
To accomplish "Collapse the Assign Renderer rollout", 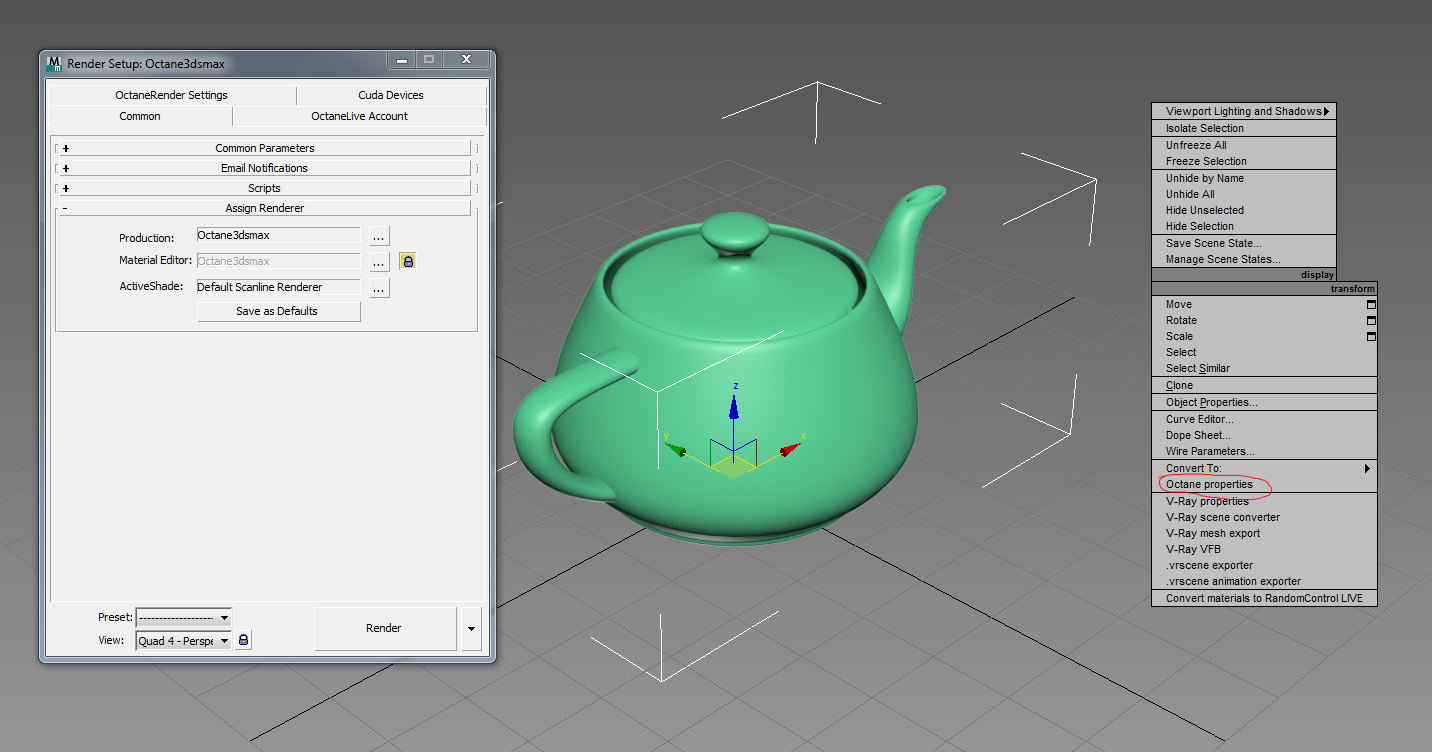I will (x=264, y=208).
